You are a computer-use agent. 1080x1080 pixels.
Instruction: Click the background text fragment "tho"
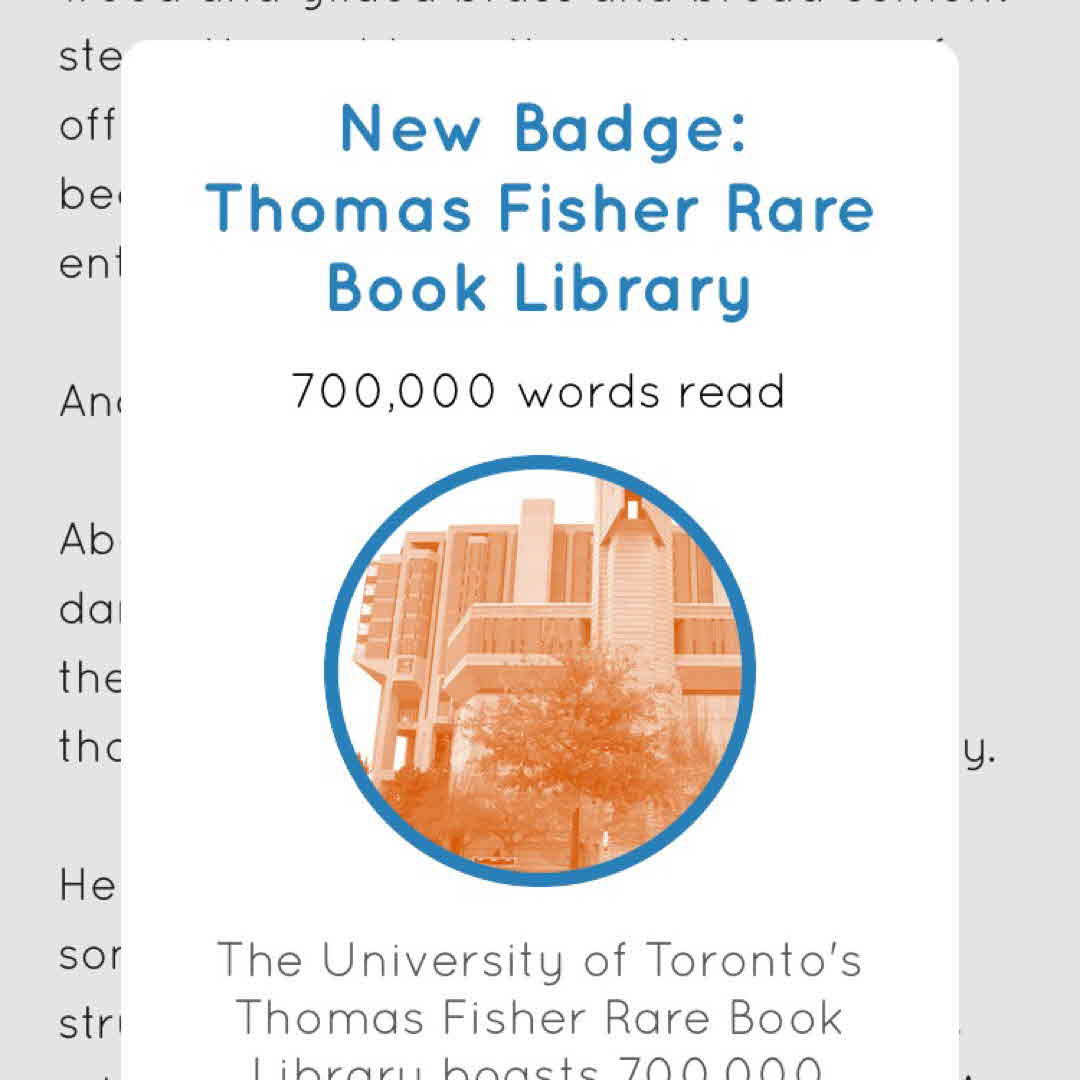(90, 748)
